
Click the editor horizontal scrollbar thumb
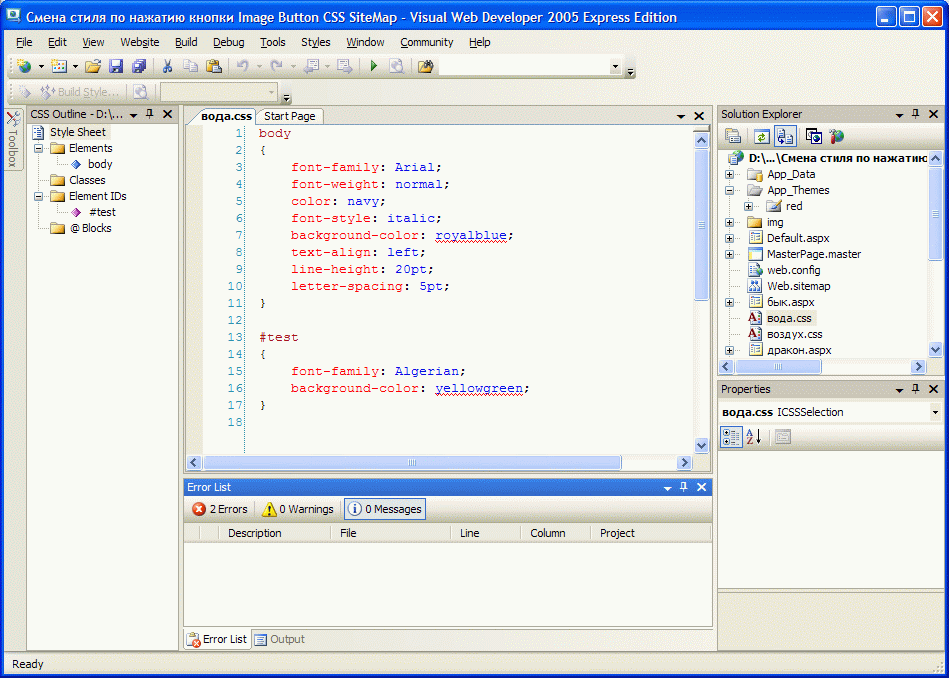[x=412, y=463]
